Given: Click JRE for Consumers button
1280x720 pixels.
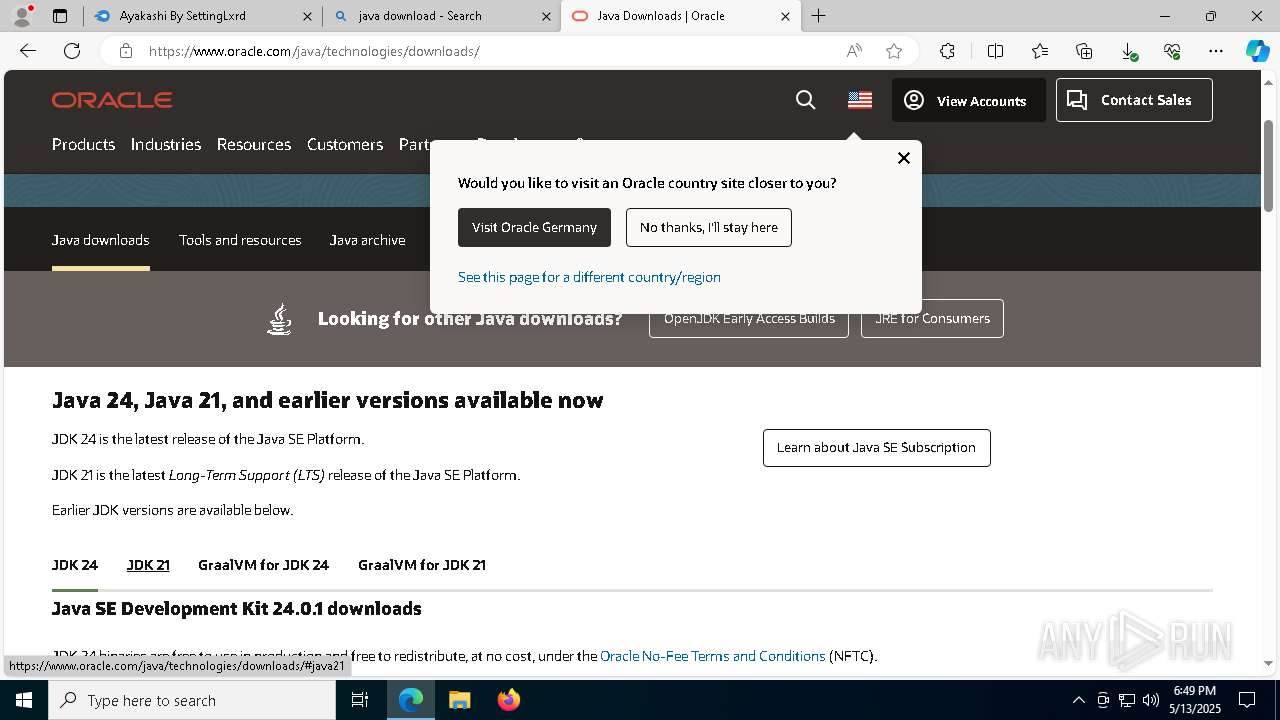Looking at the screenshot, I should (x=932, y=318).
